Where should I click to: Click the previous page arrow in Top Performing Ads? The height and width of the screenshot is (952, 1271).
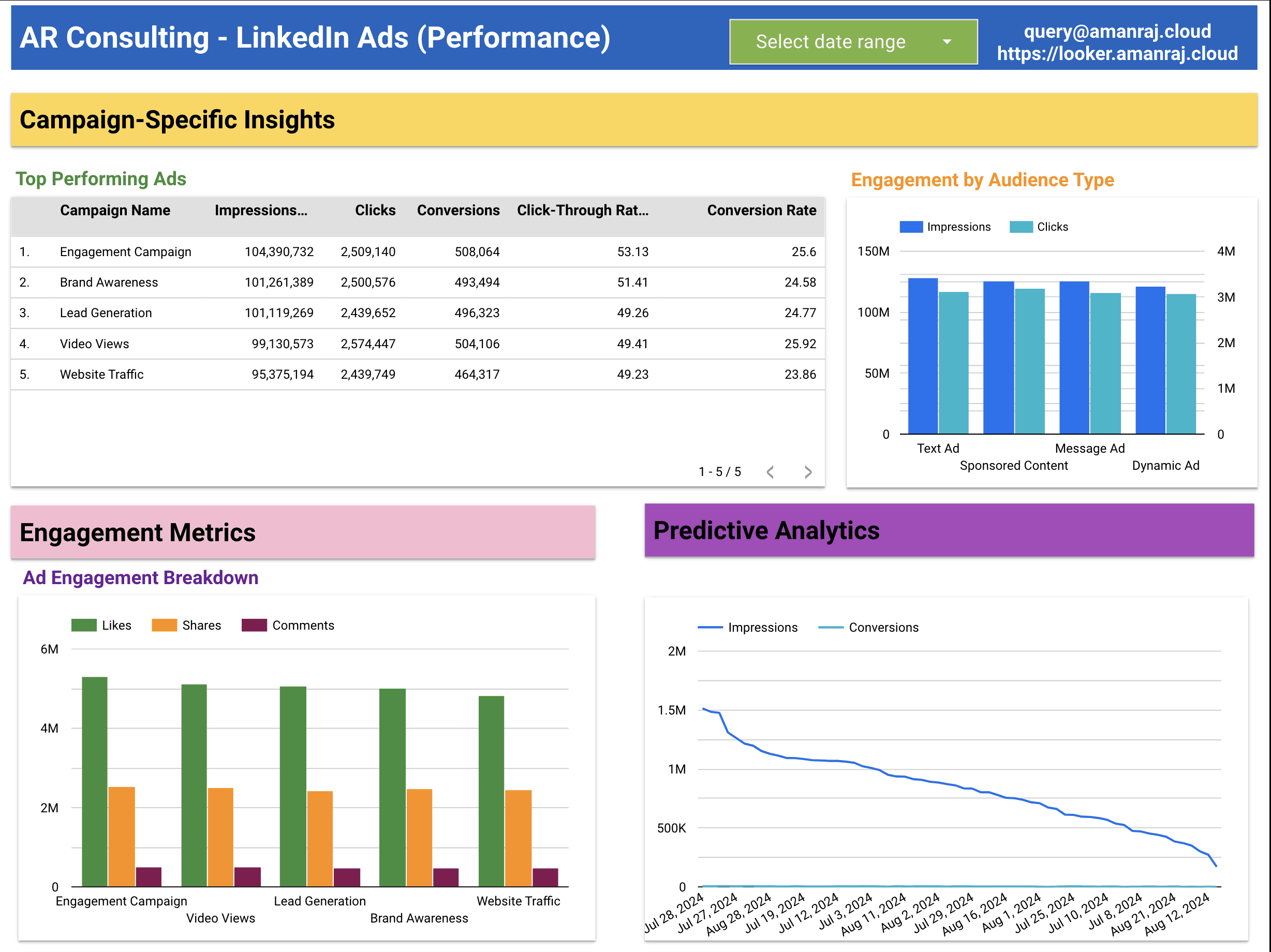coord(771,471)
